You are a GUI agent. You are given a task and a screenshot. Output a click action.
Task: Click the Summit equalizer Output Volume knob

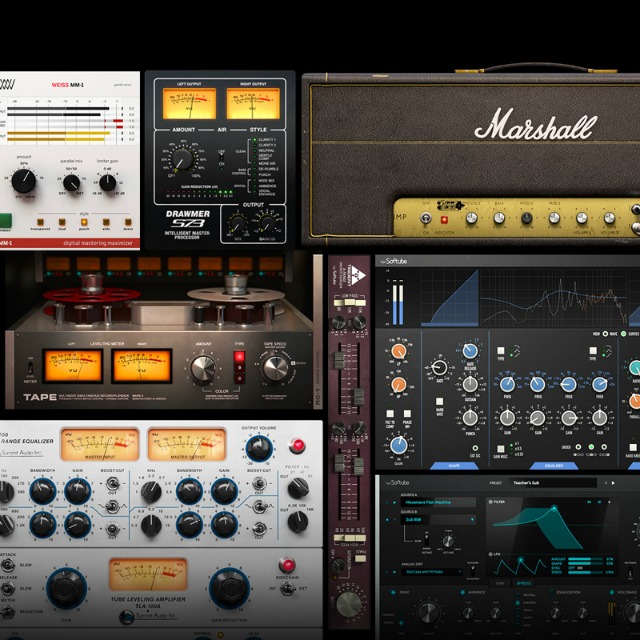(259, 449)
